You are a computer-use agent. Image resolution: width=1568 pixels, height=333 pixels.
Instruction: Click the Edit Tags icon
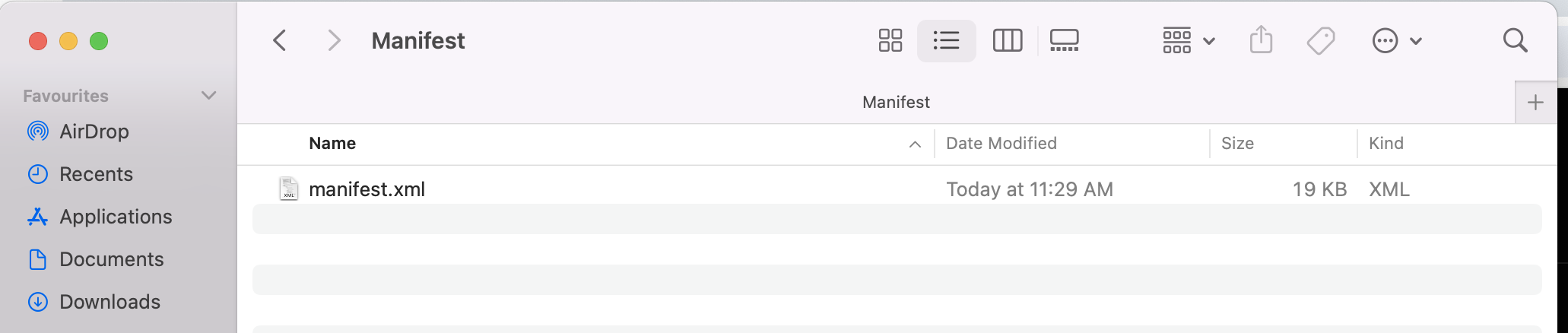click(x=1321, y=40)
